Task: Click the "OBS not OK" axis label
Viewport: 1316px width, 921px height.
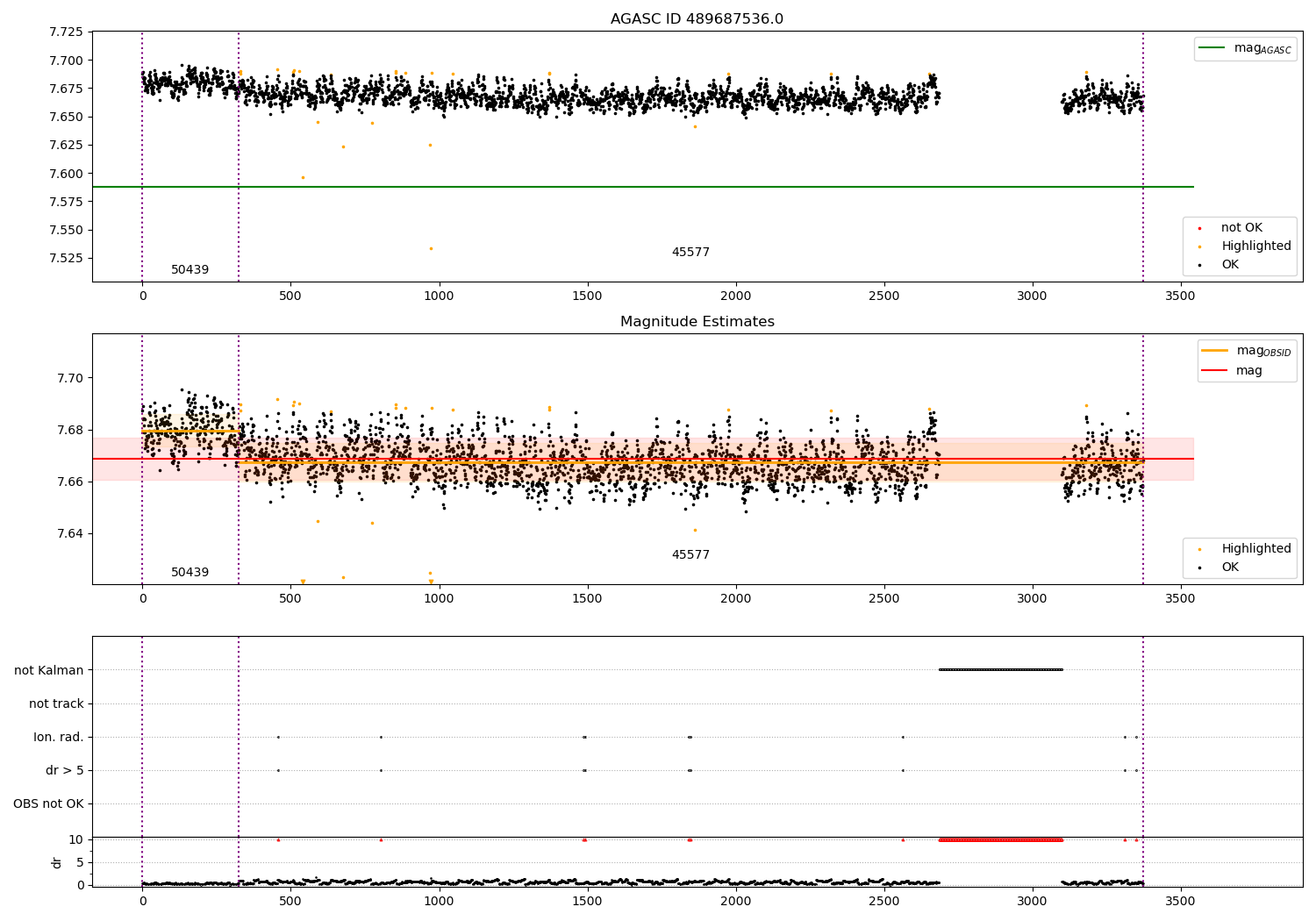Action: [x=48, y=803]
